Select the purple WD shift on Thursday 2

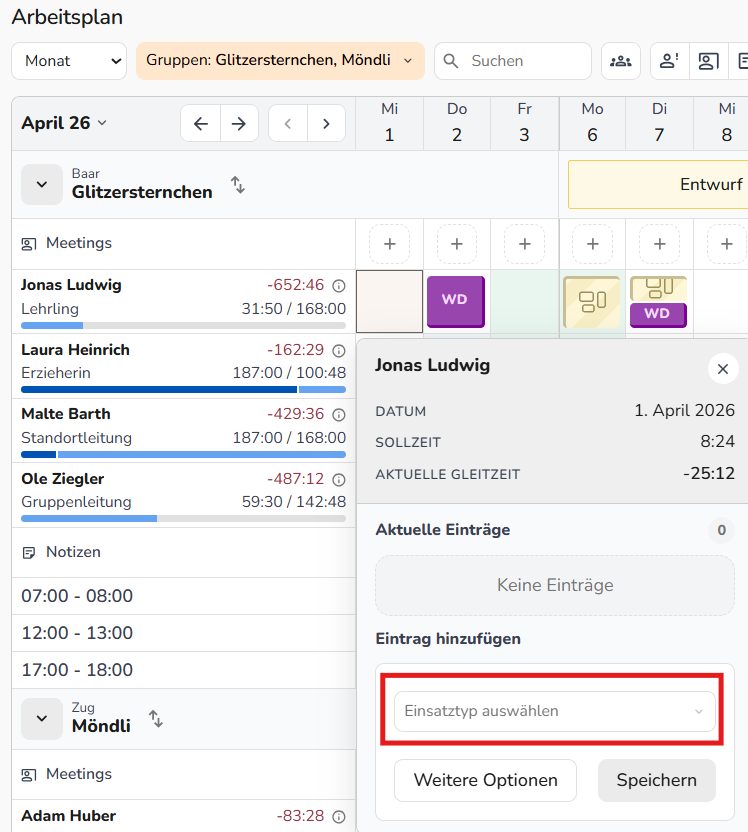456,300
